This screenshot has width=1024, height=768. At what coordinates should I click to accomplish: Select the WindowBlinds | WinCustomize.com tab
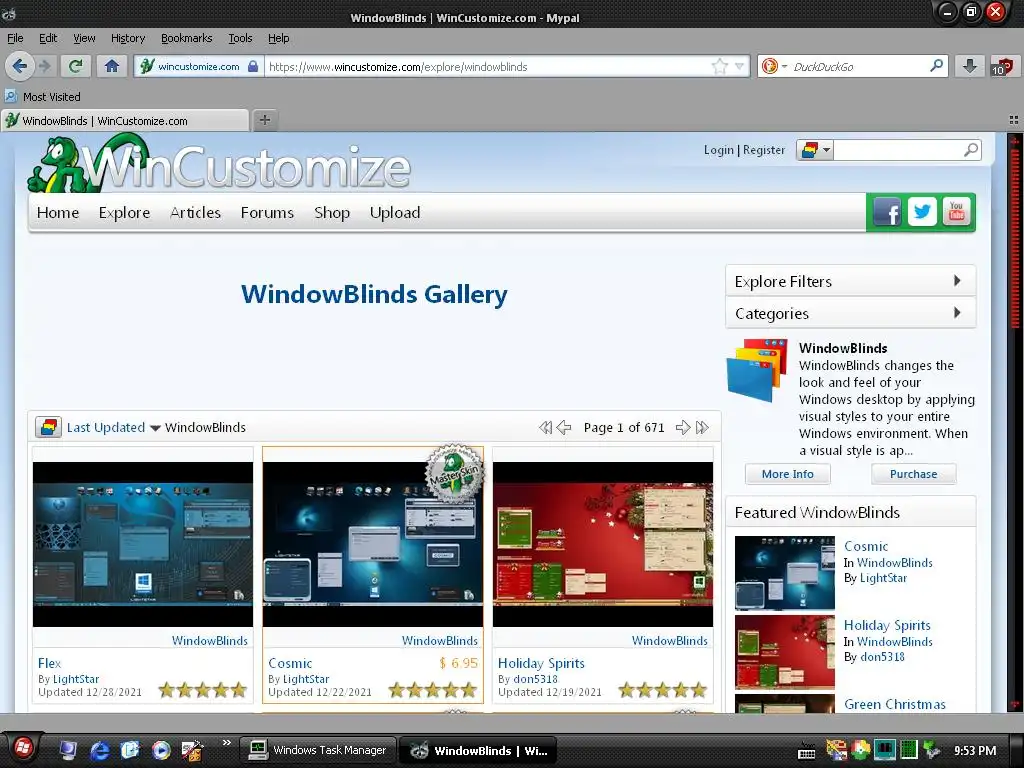pyautogui.click(x=125, y=120)
